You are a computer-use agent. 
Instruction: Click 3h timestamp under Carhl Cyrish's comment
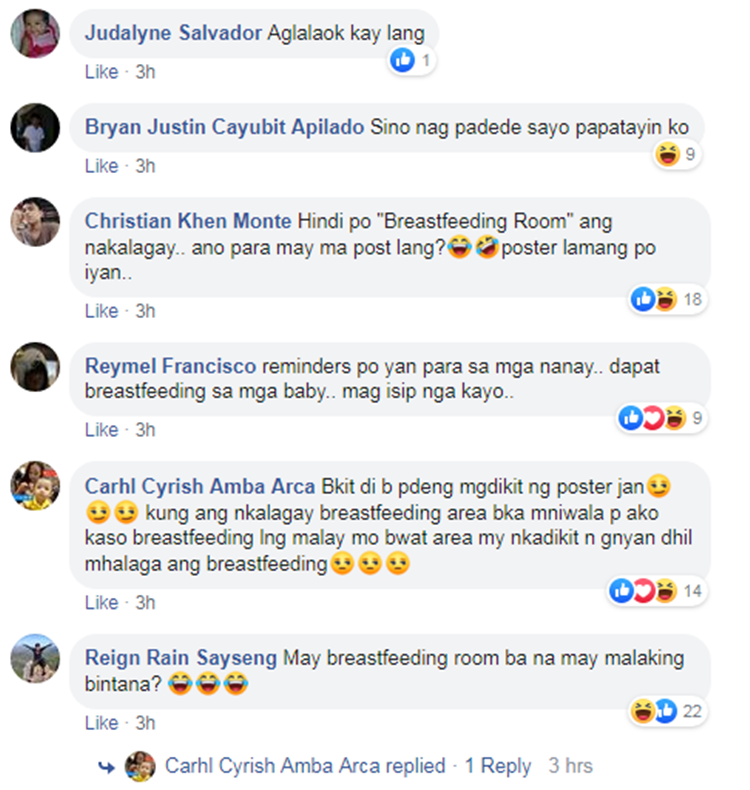[145, 603]
